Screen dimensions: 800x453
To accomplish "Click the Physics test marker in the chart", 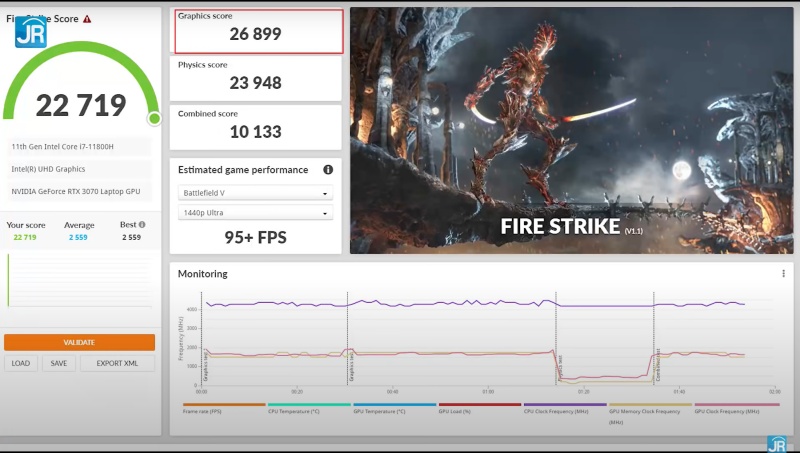I will (x=560, y=369).
